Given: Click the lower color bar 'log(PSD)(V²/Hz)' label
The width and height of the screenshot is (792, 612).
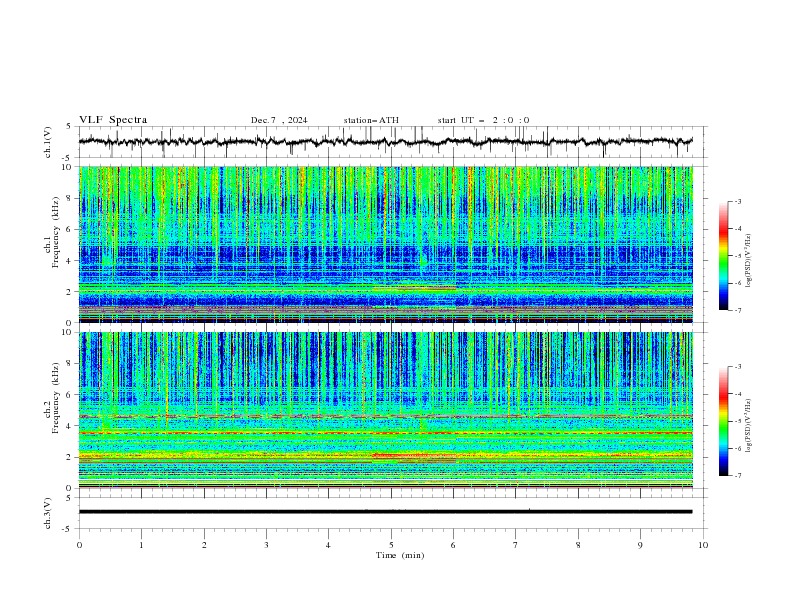Looking at the screenshot, I should coord(749,426).
